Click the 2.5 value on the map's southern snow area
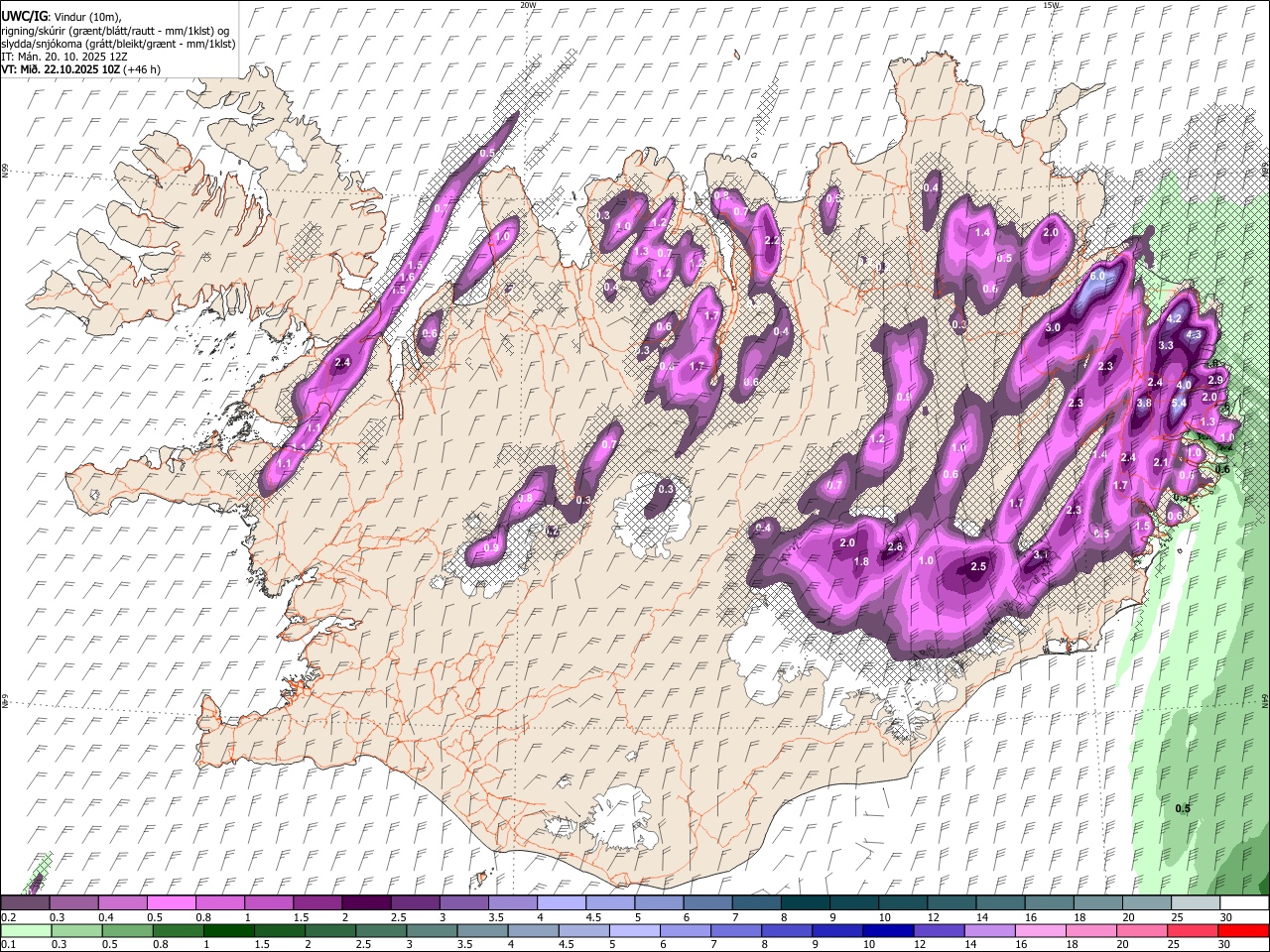The image size is (1270, 952). pos(978,566)
